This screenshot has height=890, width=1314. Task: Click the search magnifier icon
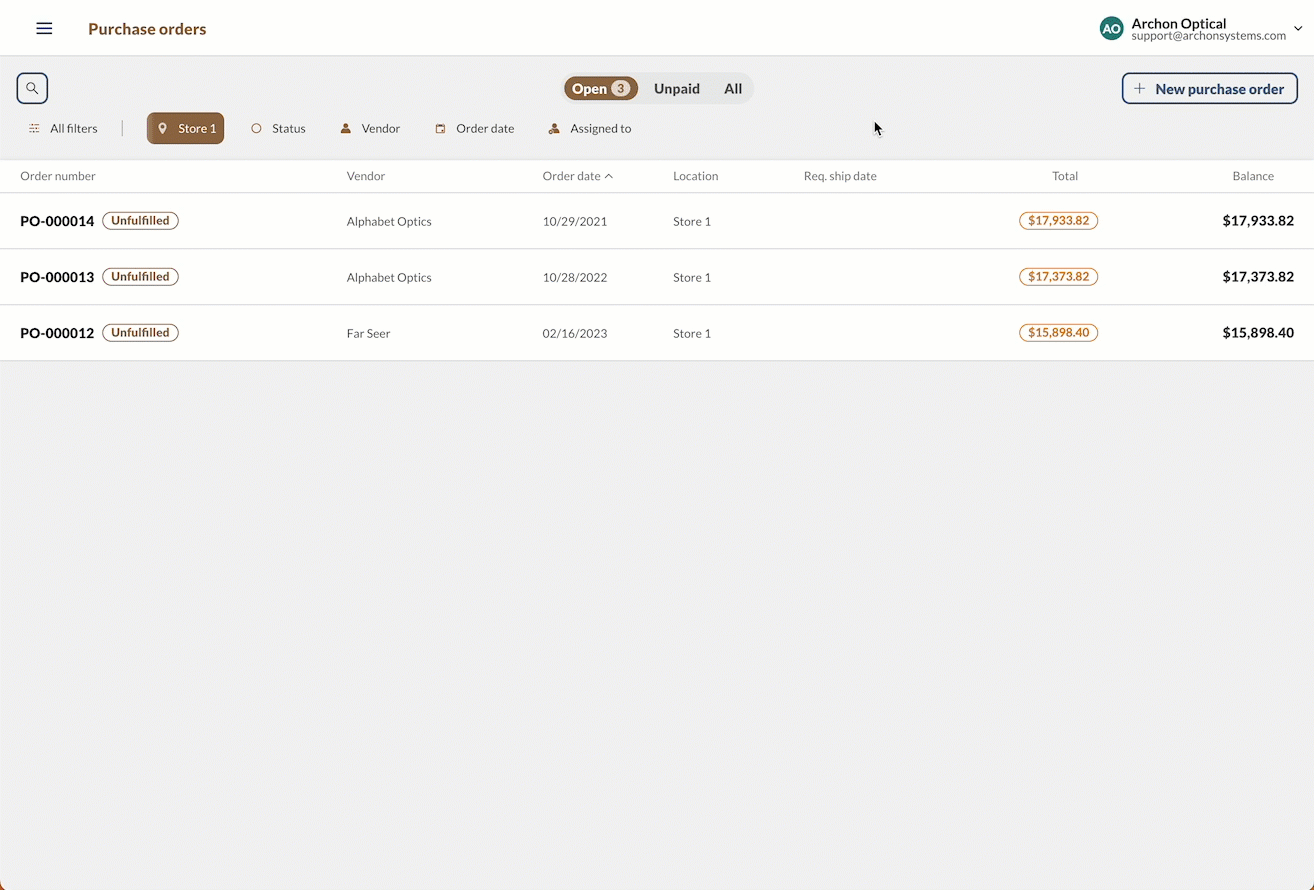pos(32,88)
